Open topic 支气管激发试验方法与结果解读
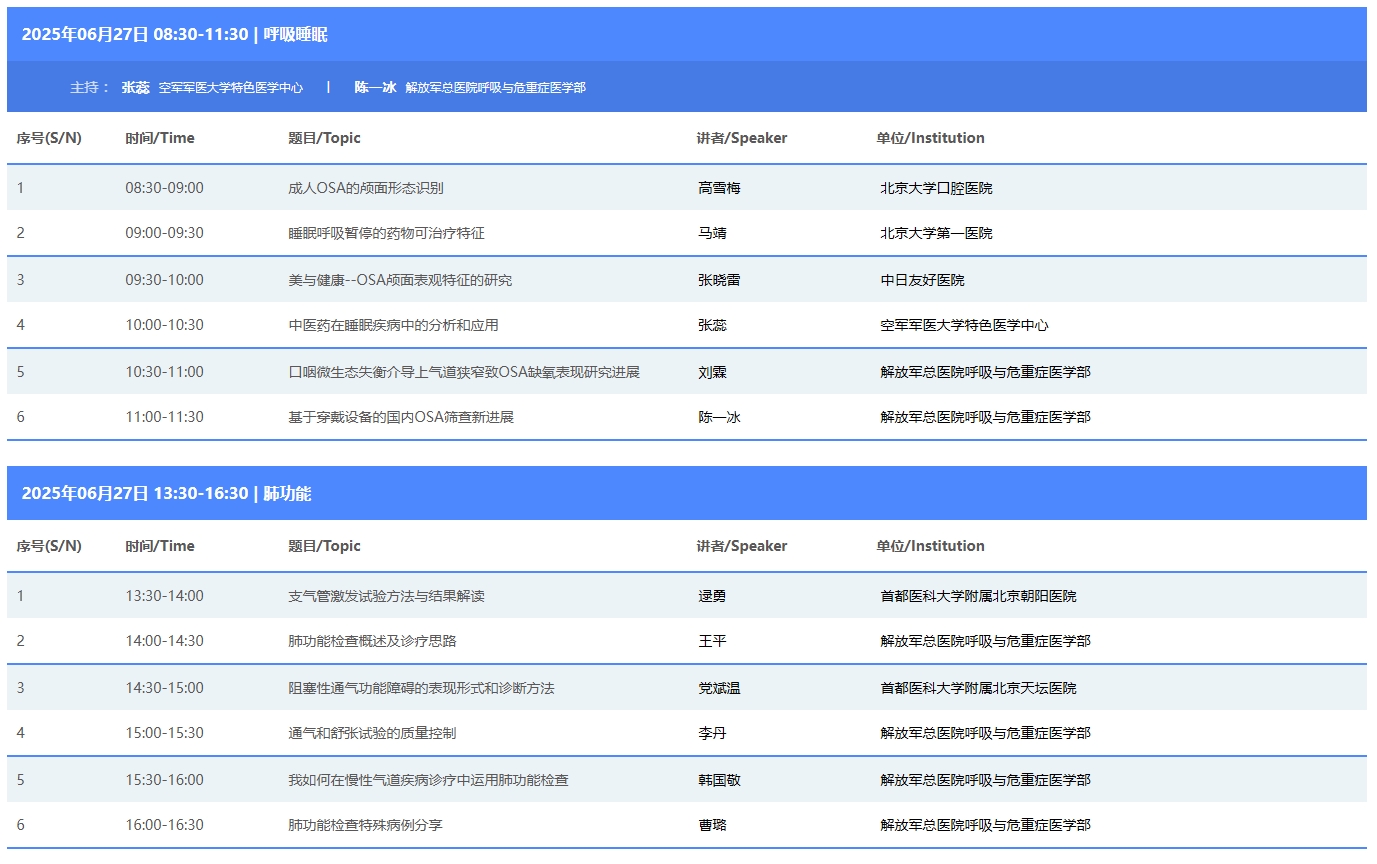 386,596
